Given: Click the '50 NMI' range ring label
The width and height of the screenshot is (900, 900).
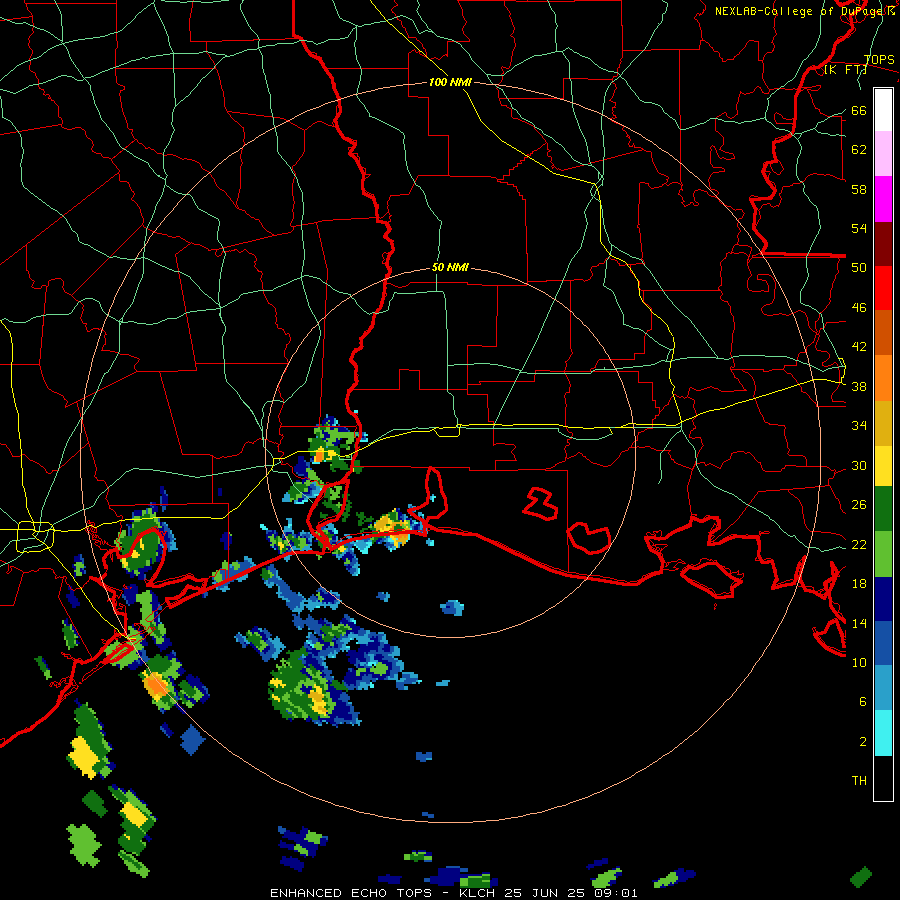Looking at the screenshot, I should point(450,267).
